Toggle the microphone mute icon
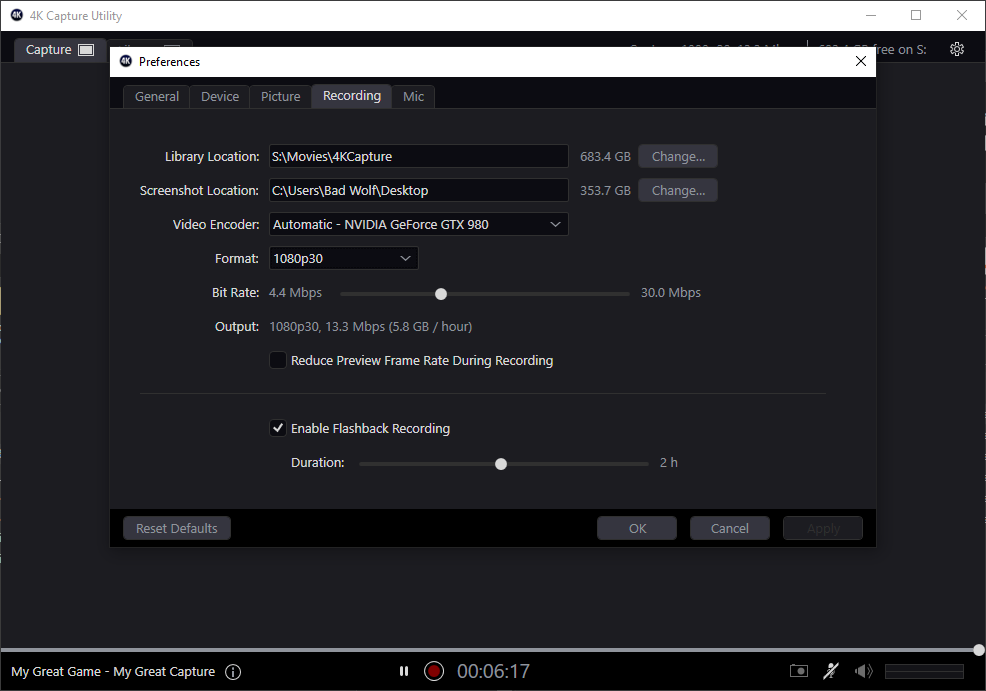The height and width of the screenshot is (691, 986). coord(831,671)
